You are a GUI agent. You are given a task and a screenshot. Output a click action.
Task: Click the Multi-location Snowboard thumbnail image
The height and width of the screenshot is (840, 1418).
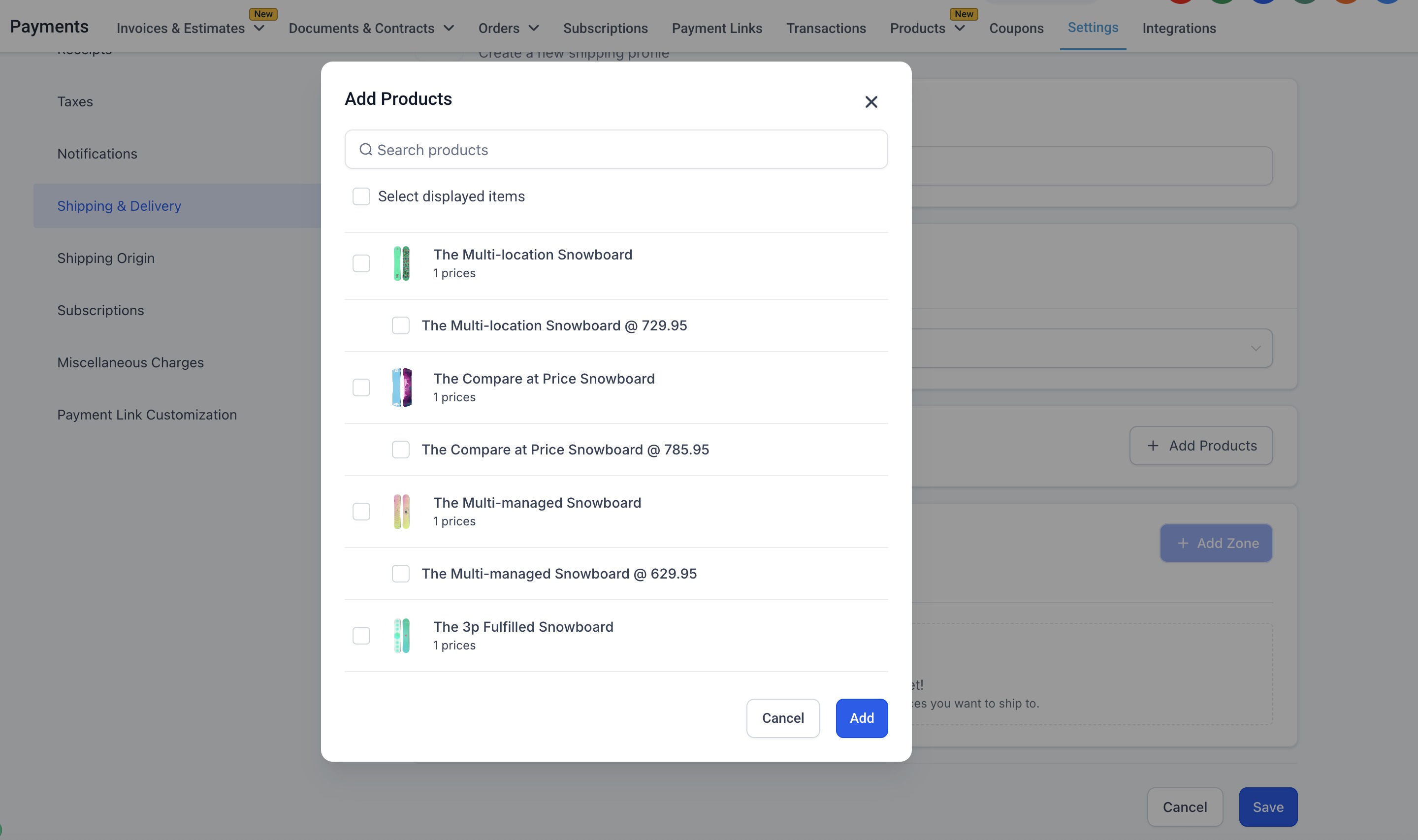click(401, 263)
